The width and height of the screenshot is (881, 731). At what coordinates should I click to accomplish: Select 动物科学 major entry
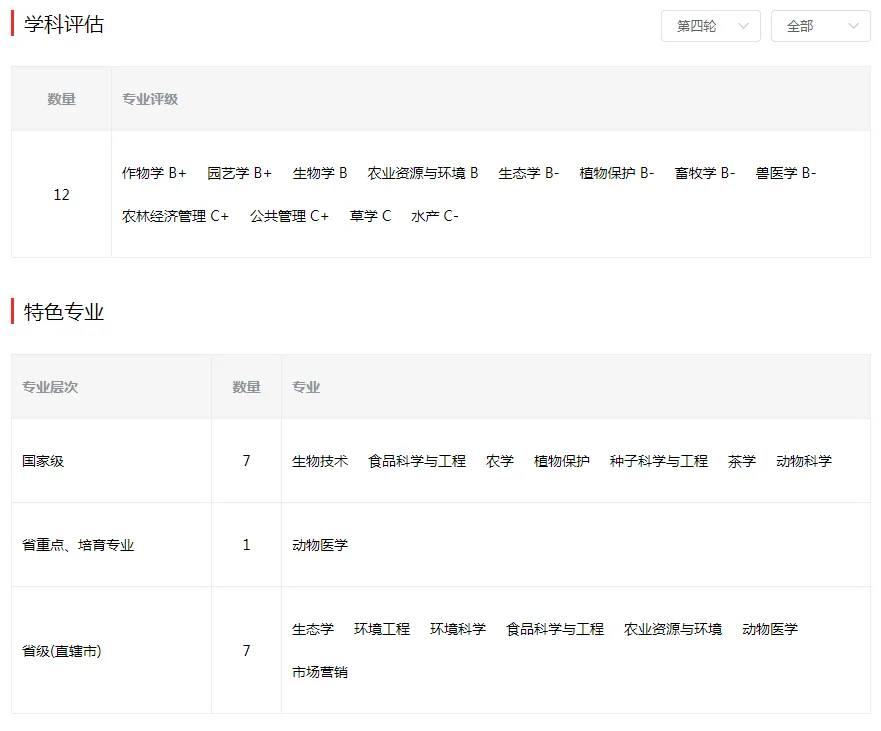click(804, 461)
